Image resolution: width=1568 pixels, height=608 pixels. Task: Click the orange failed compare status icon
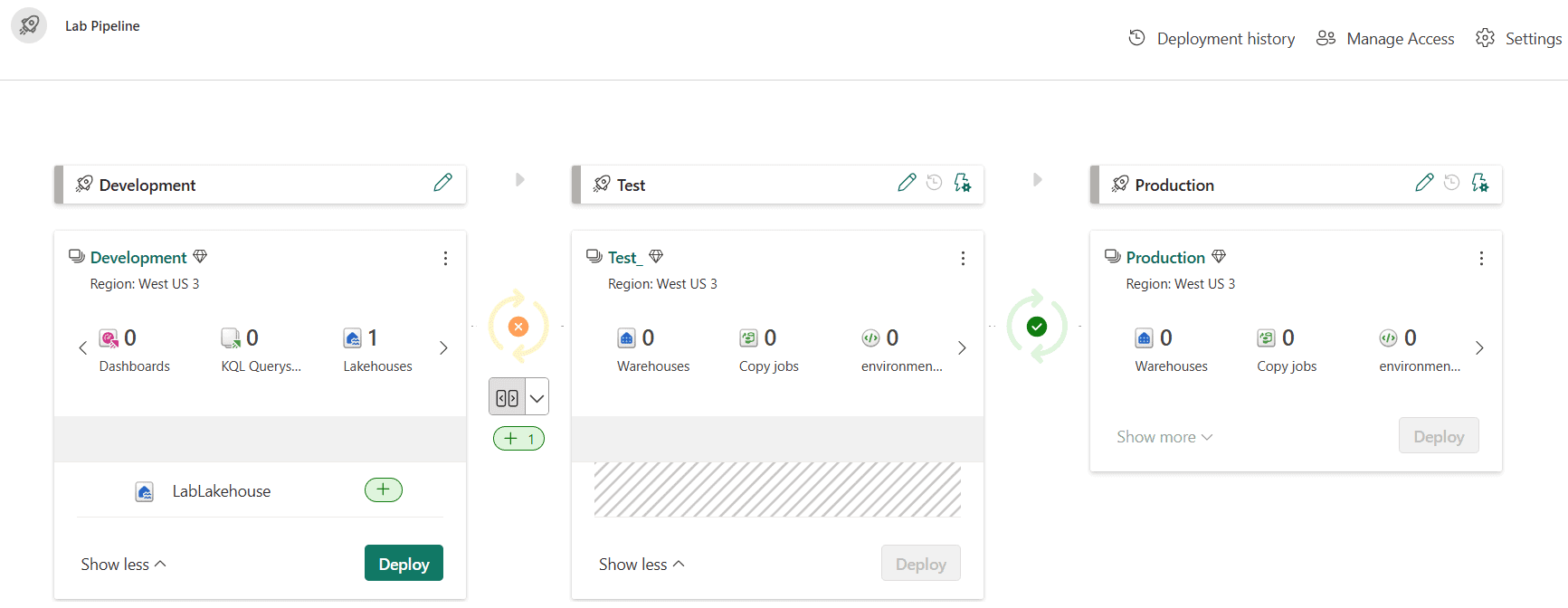518,327
